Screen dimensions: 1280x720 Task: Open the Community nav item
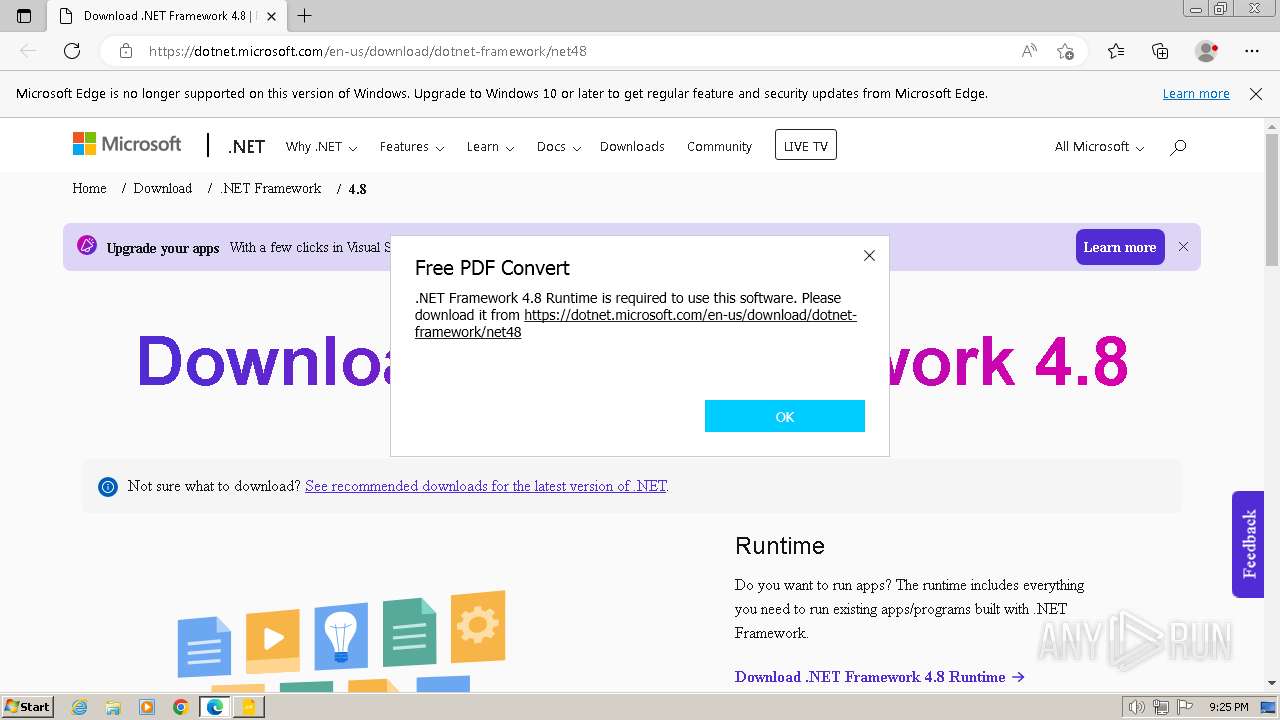click(x=719, y=147)
